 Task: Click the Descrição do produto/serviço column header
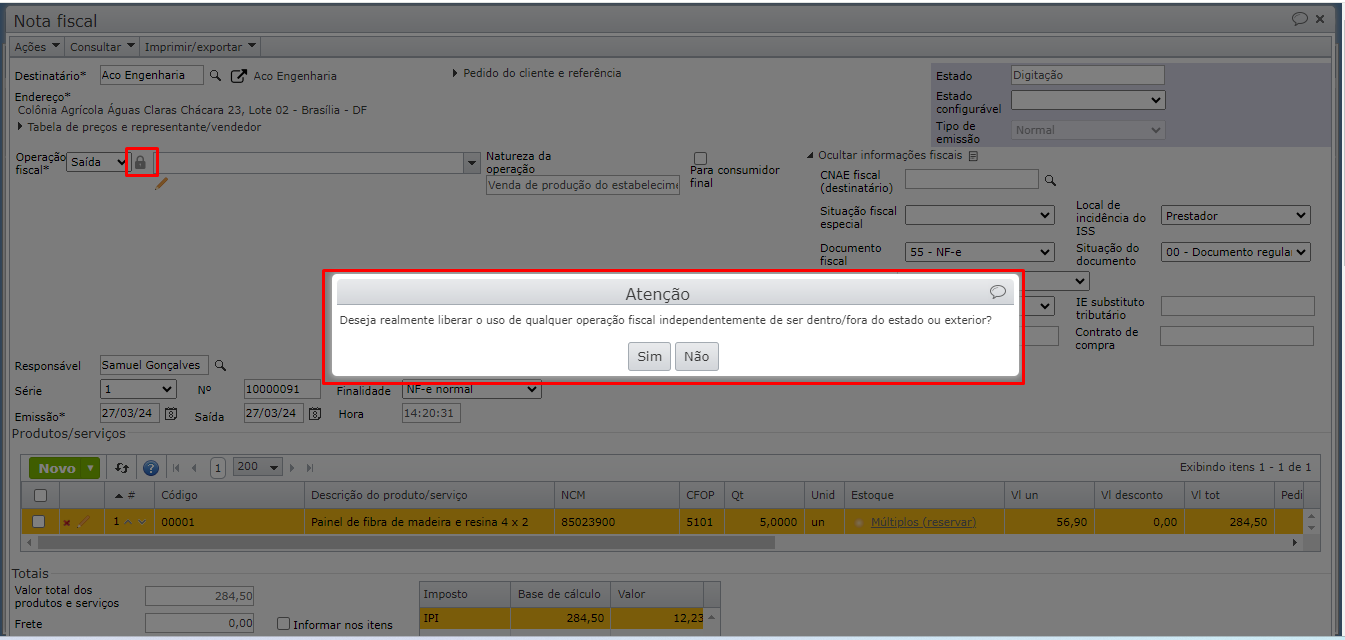pyautogui.click(x=429, y=495)
